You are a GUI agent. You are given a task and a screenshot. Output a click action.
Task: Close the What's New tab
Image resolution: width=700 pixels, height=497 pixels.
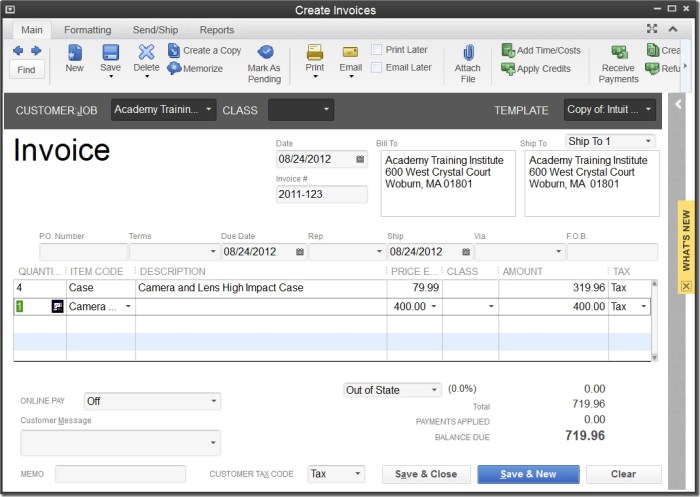[x=686, y=286]
